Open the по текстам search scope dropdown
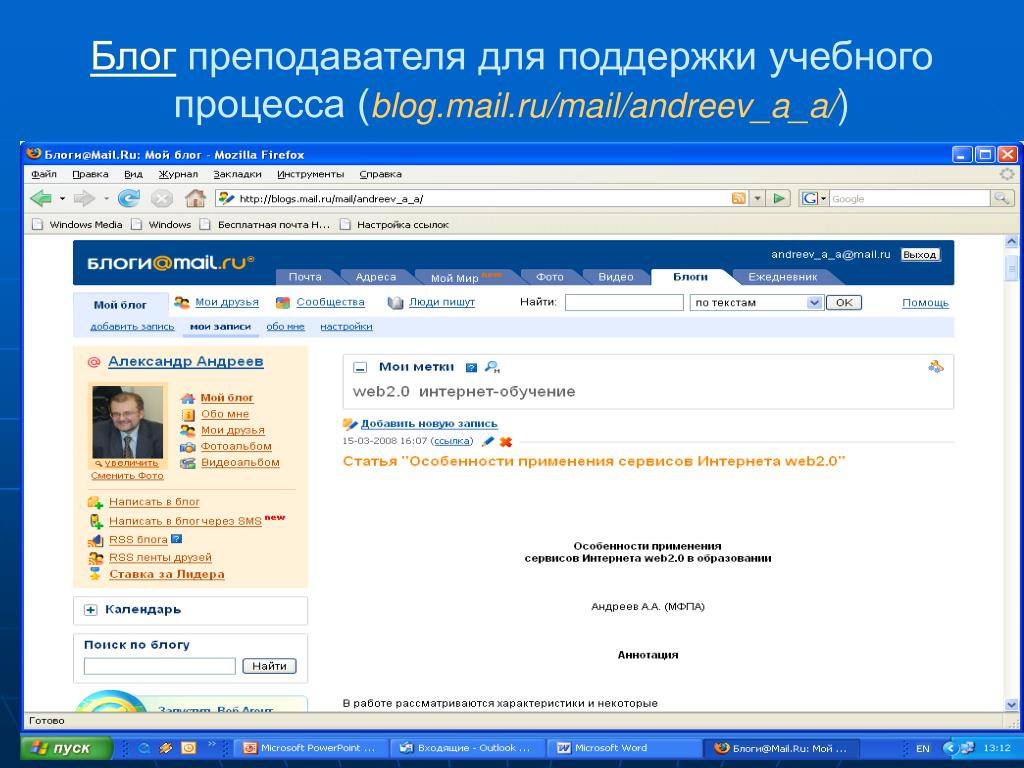The image size is (1024, 768). click(x=814, y=302)
